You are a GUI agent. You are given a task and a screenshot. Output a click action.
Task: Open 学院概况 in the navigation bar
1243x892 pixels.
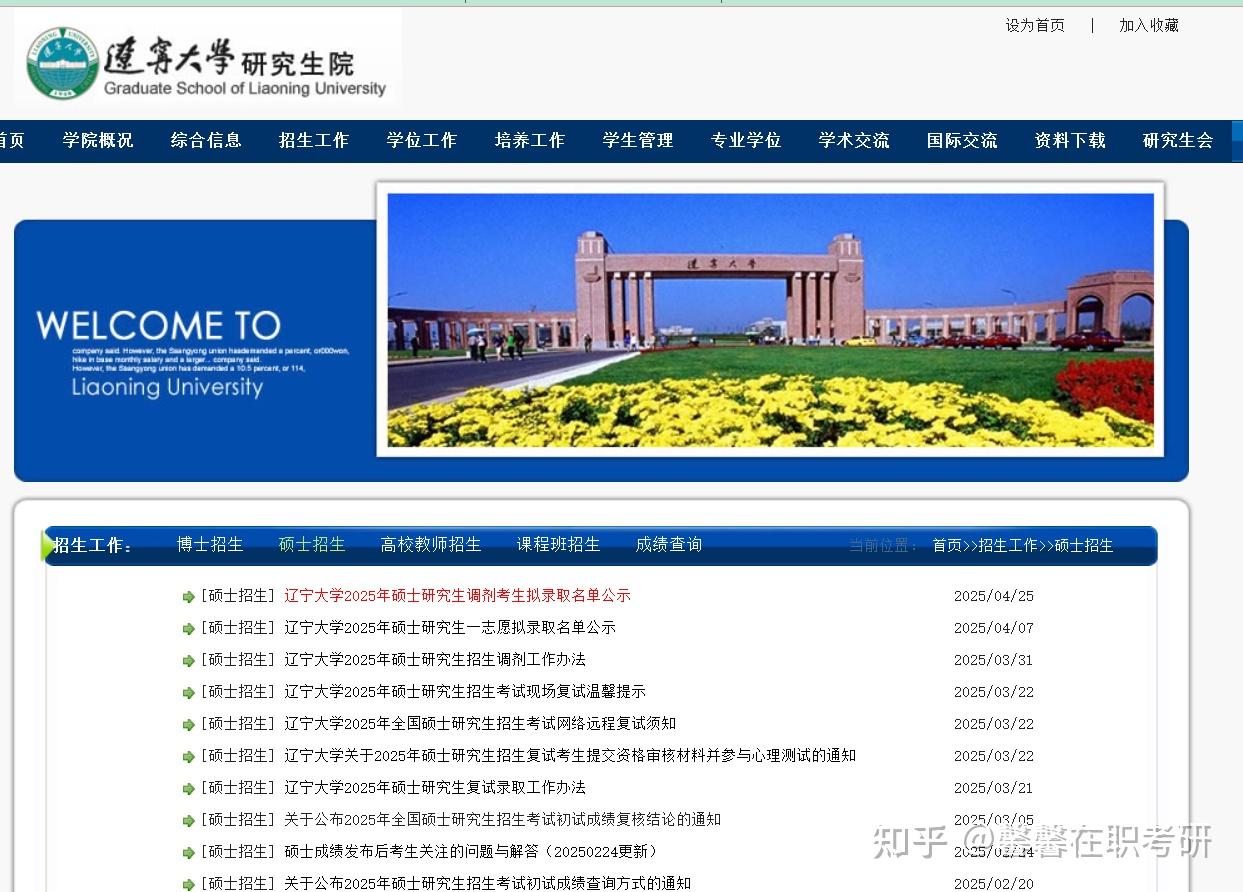[x=98, y=141]
